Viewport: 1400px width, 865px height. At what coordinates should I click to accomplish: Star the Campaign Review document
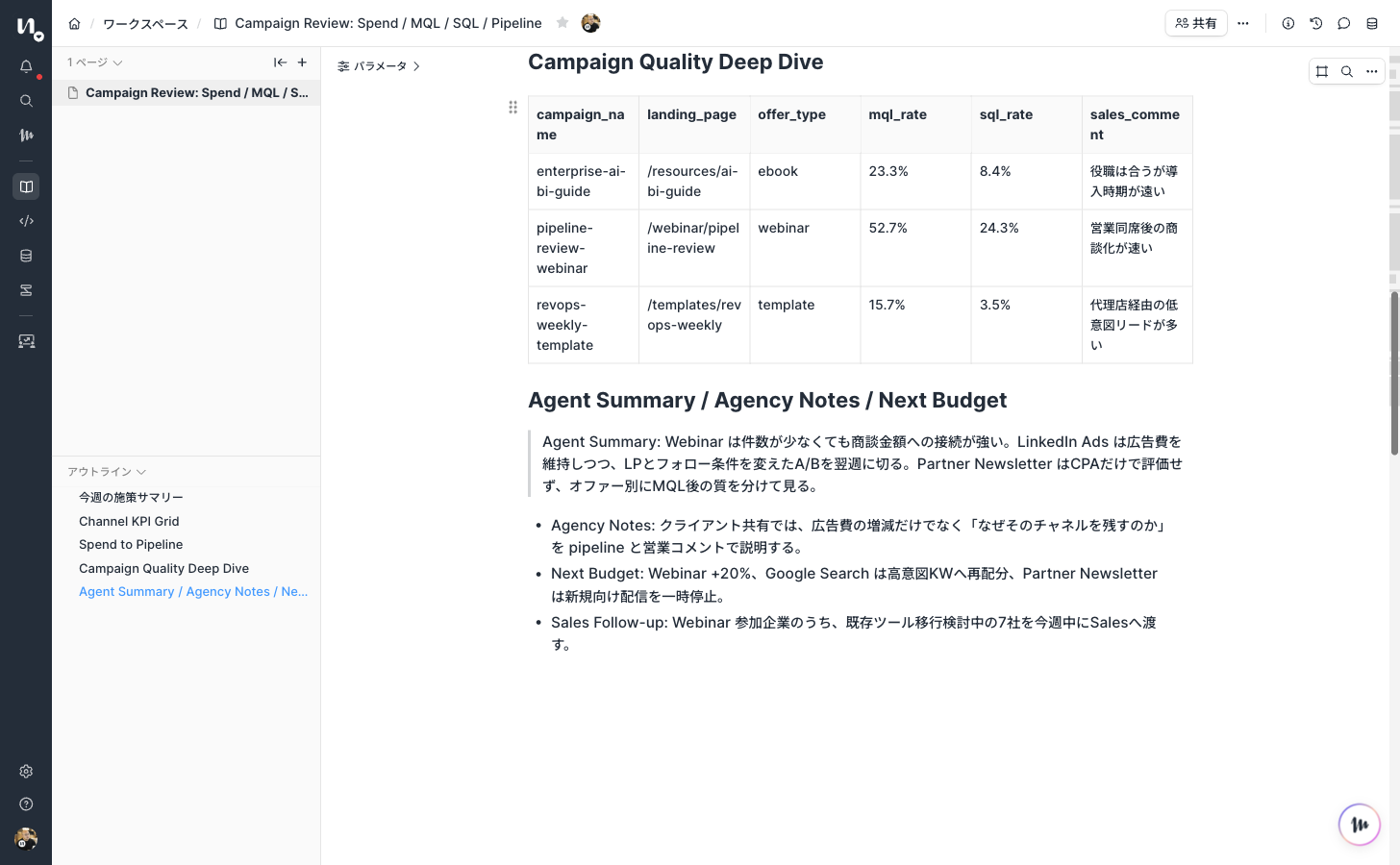pos(562,23)
